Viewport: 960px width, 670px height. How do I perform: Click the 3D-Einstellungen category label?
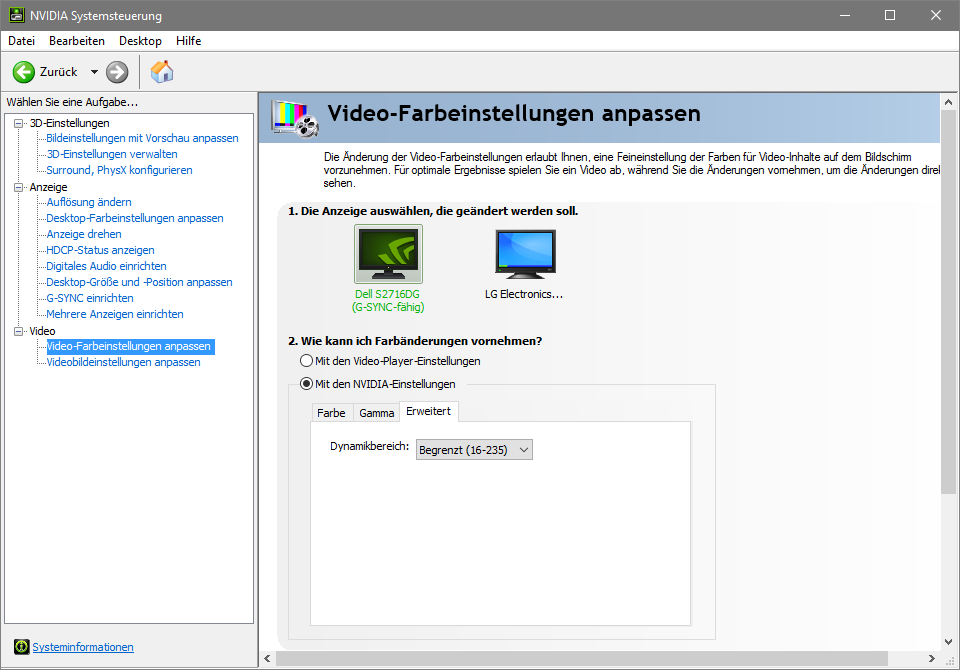tap(70, 123)
